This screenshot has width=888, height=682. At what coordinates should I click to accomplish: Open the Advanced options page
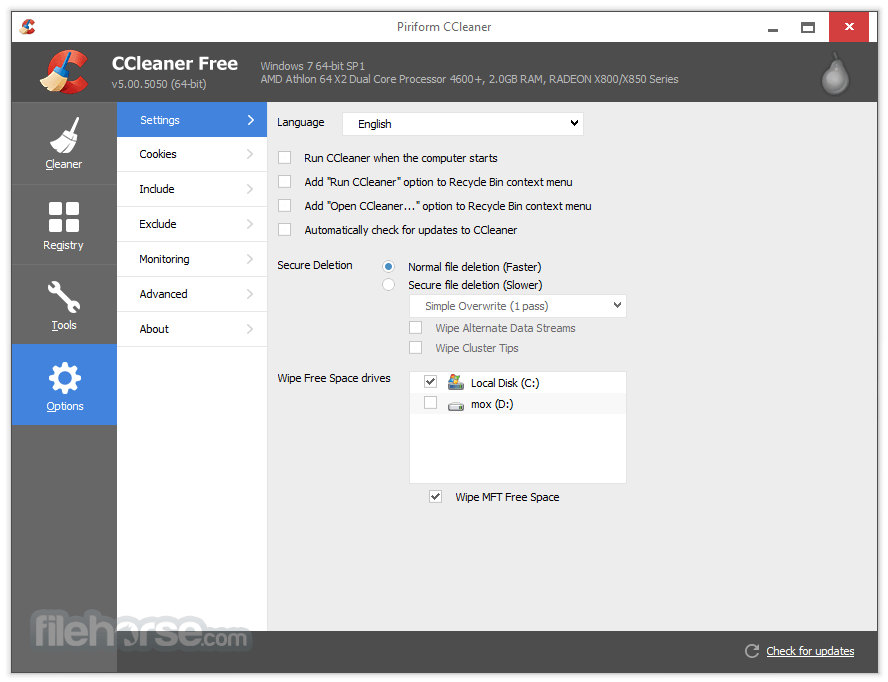(192, 294)
